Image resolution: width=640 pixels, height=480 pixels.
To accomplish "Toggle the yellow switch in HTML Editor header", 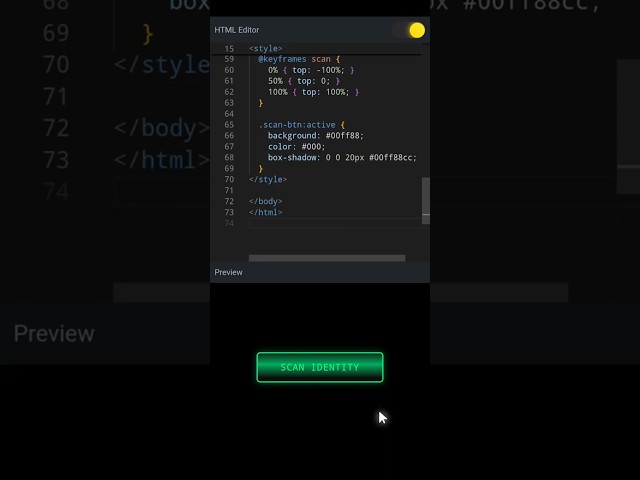I will [409, 30].
